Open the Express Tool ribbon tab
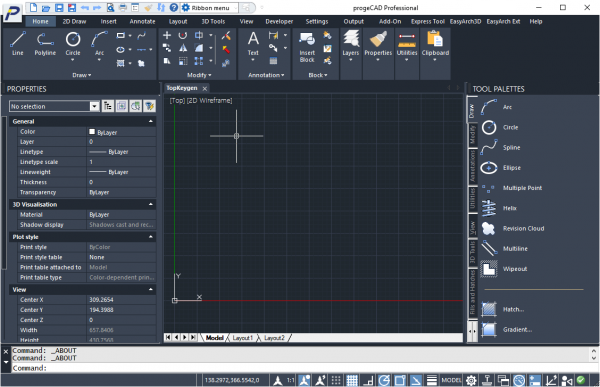 pyautogui.click(x=427, y=21)
